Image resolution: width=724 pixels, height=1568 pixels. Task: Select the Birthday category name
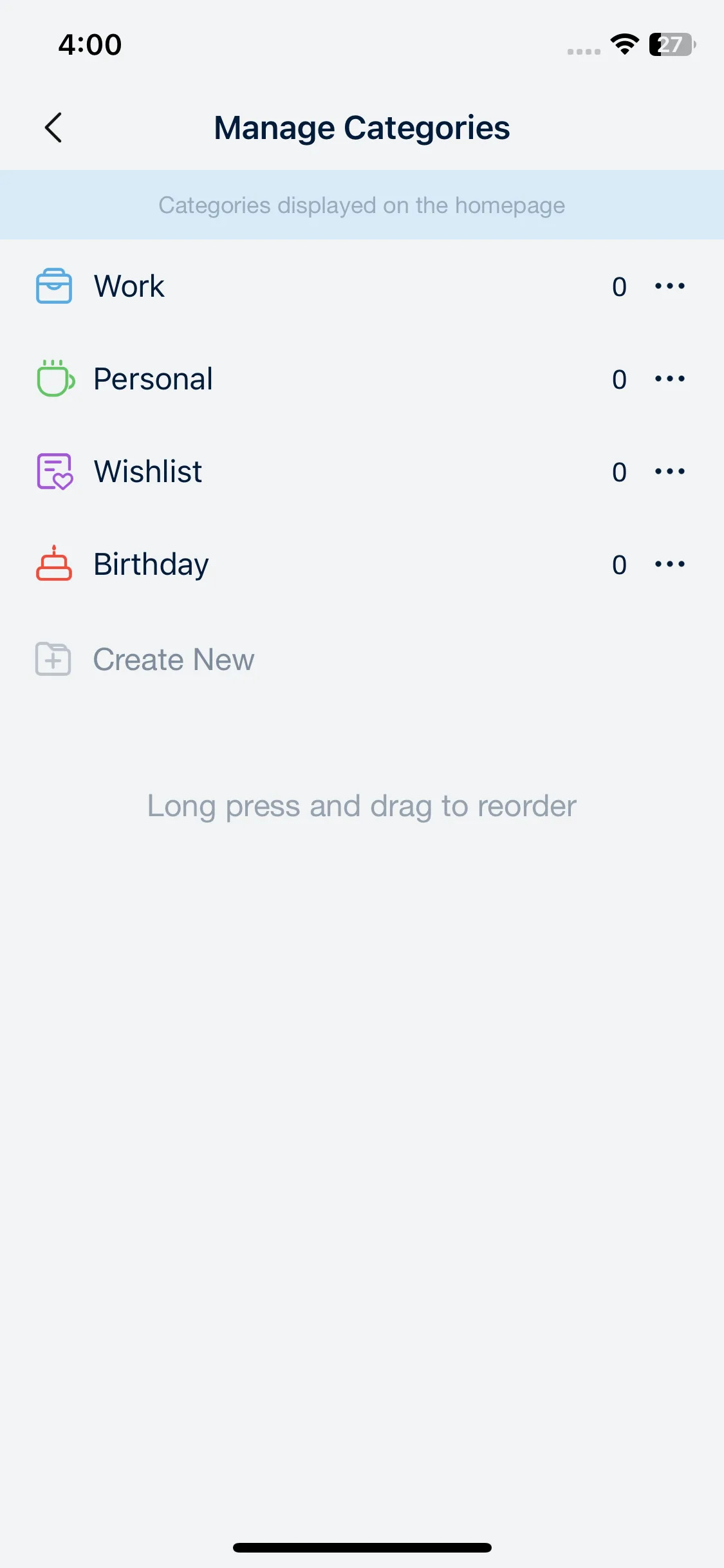pyautogui.click(x=151, y=564)
